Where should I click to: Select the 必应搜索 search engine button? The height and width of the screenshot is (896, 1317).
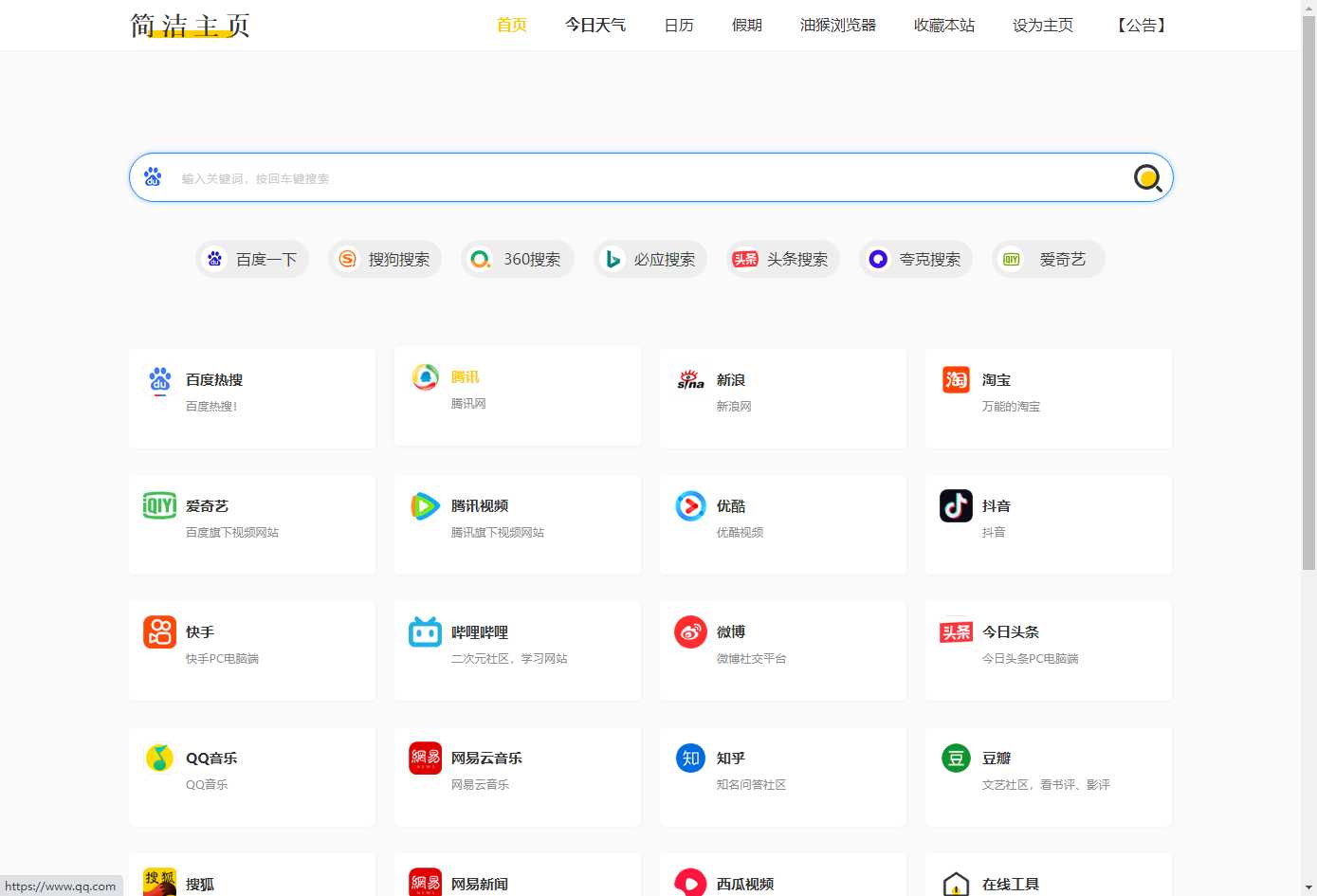point(650,259)
